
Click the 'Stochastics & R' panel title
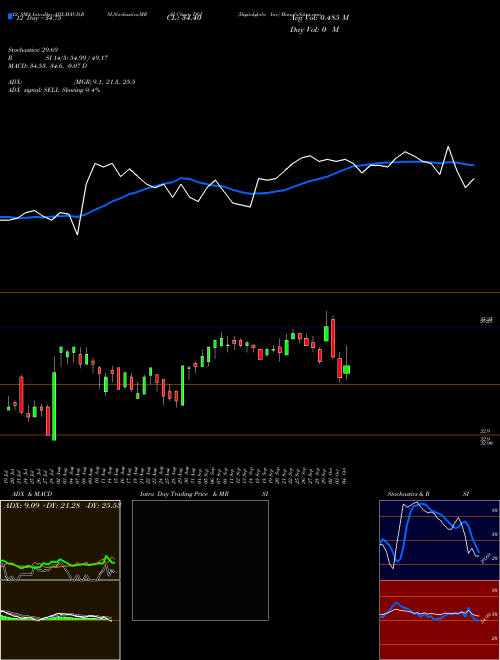tap(408, 494)
